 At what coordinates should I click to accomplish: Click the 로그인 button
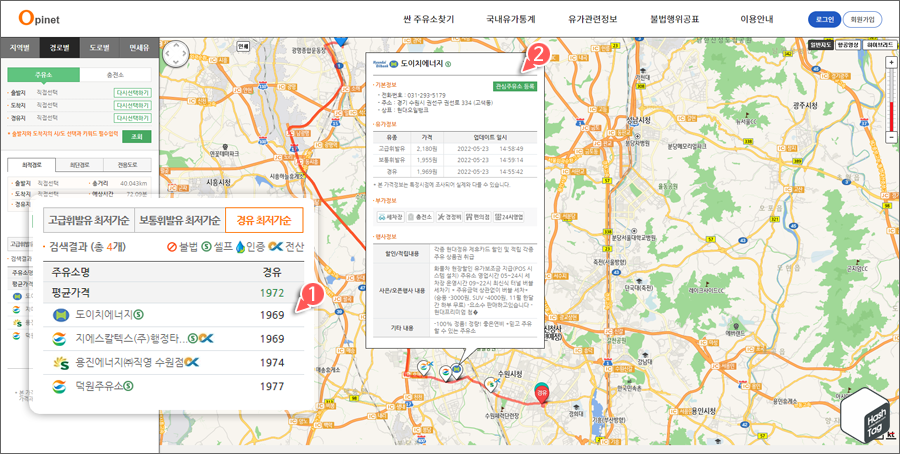(x=824, y=19)
